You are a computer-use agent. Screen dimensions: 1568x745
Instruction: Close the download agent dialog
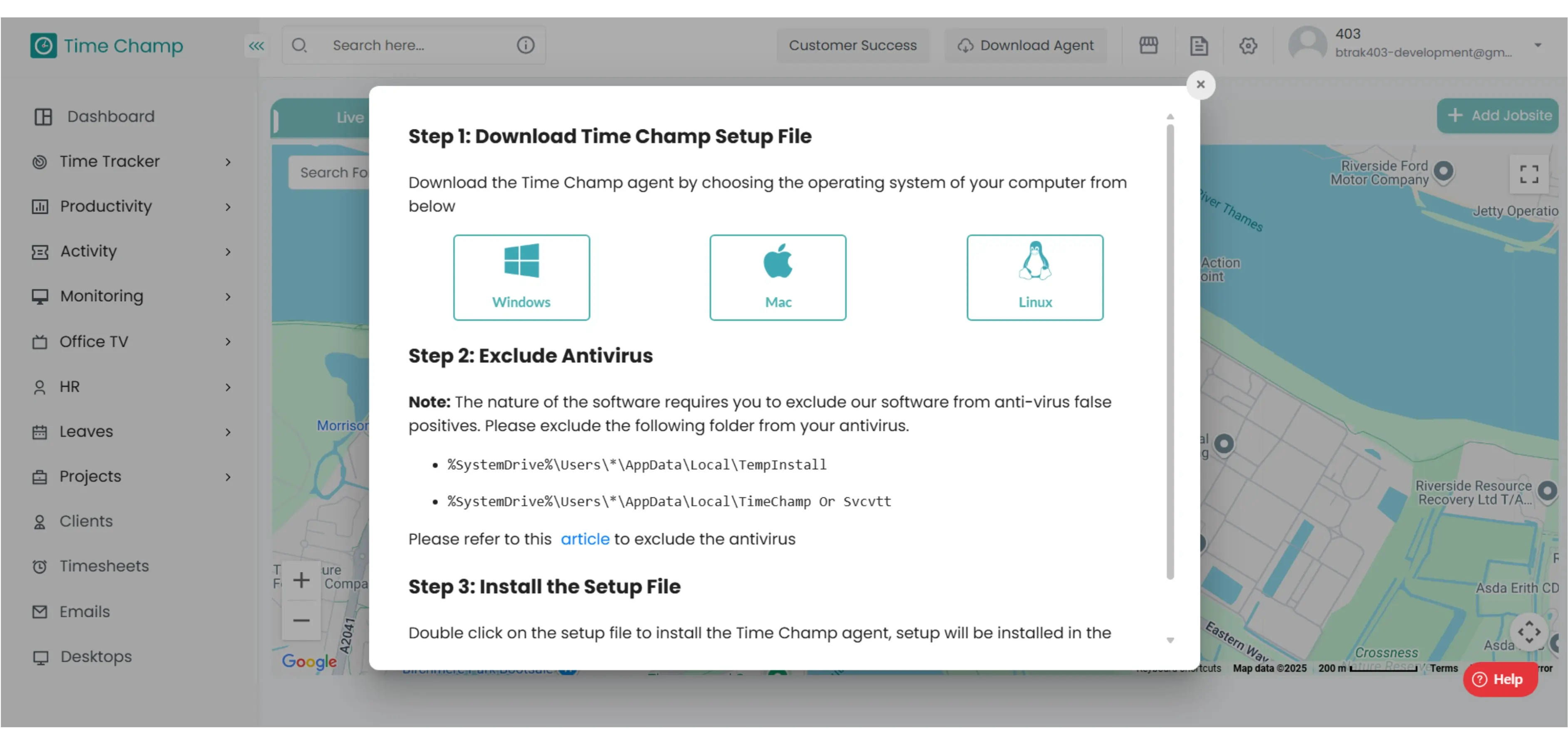click(1200, 84)
